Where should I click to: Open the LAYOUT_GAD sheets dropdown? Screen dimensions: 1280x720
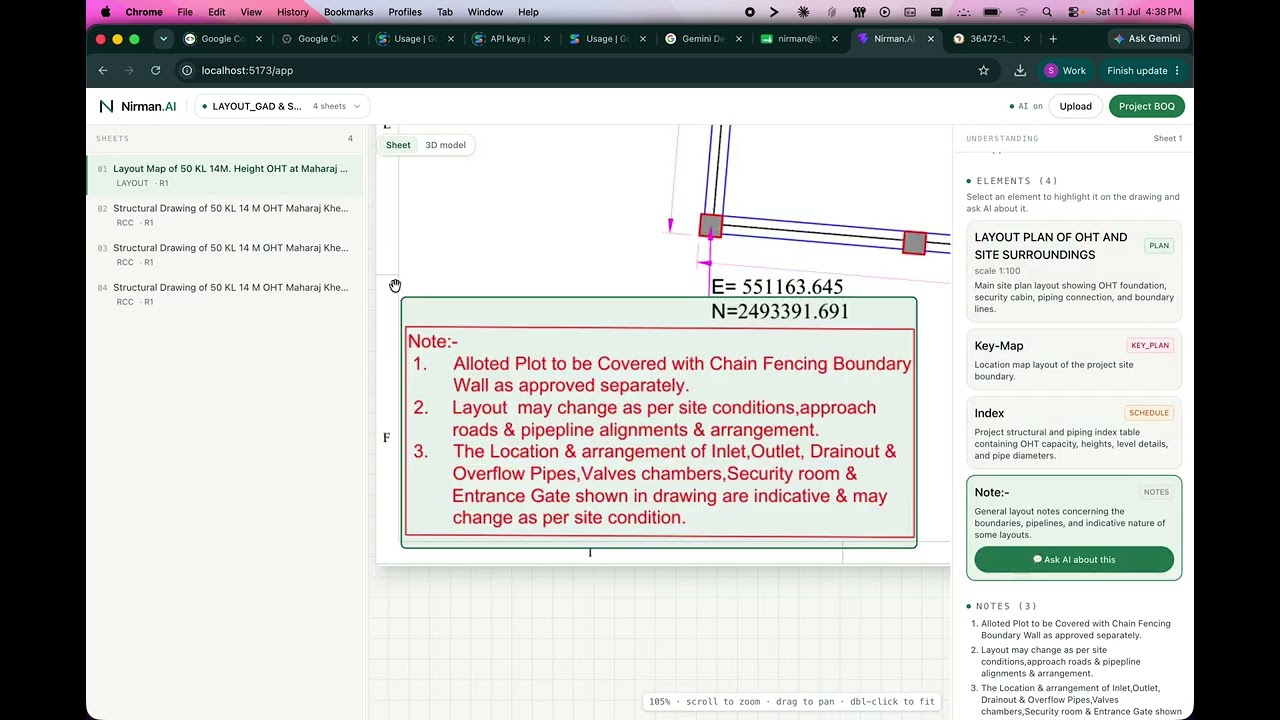click(282, 106)
